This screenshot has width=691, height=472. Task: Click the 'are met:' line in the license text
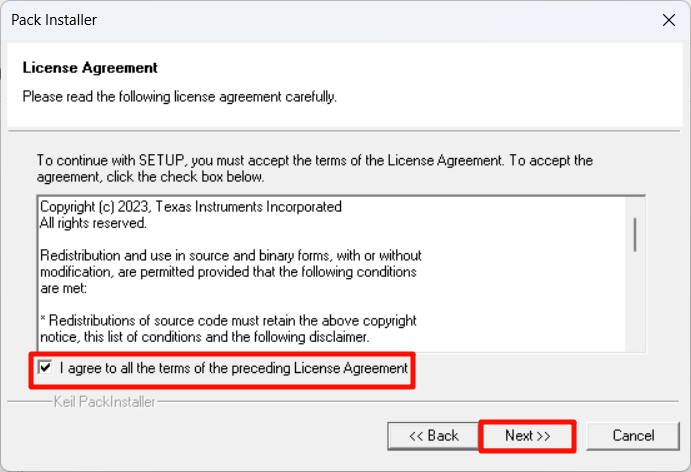pyautogui.click(x=63, y=288)
